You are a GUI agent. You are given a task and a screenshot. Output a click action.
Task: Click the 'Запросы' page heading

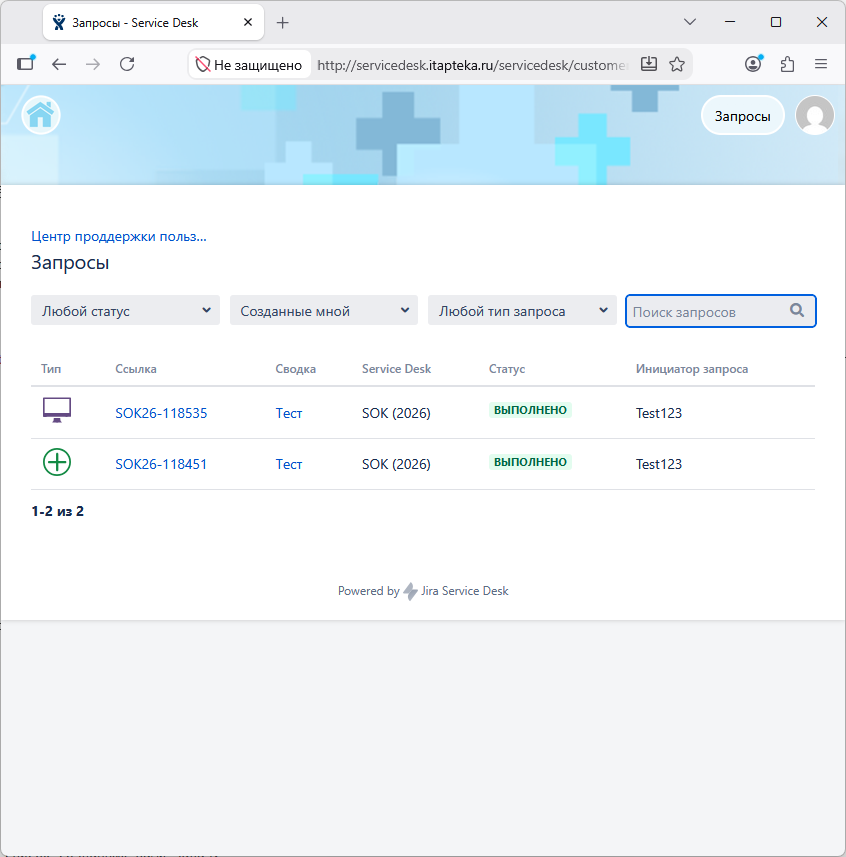pyautogui.click(x=70, y=262)
